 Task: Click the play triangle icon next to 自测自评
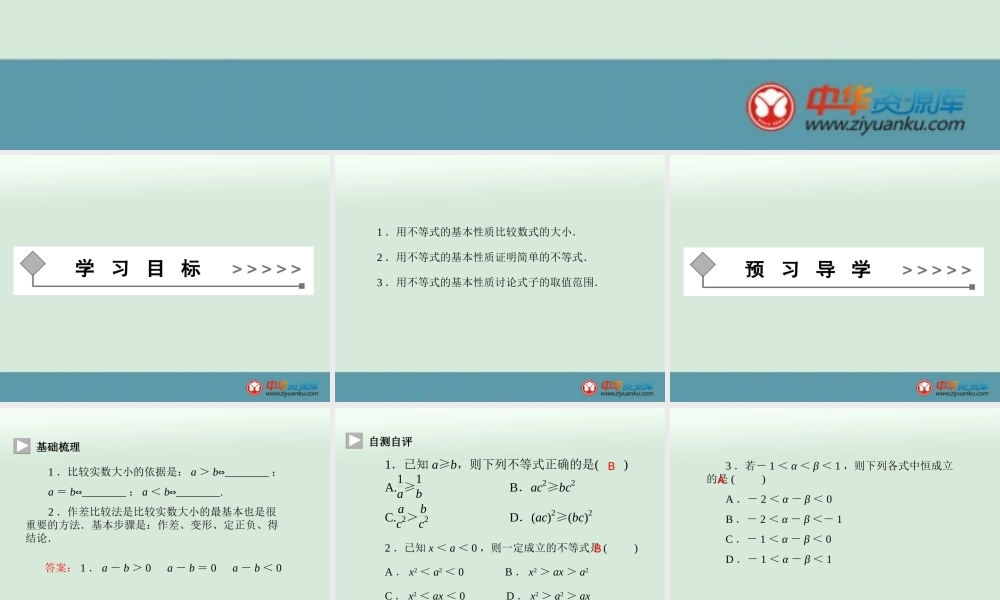click(354, 441)
